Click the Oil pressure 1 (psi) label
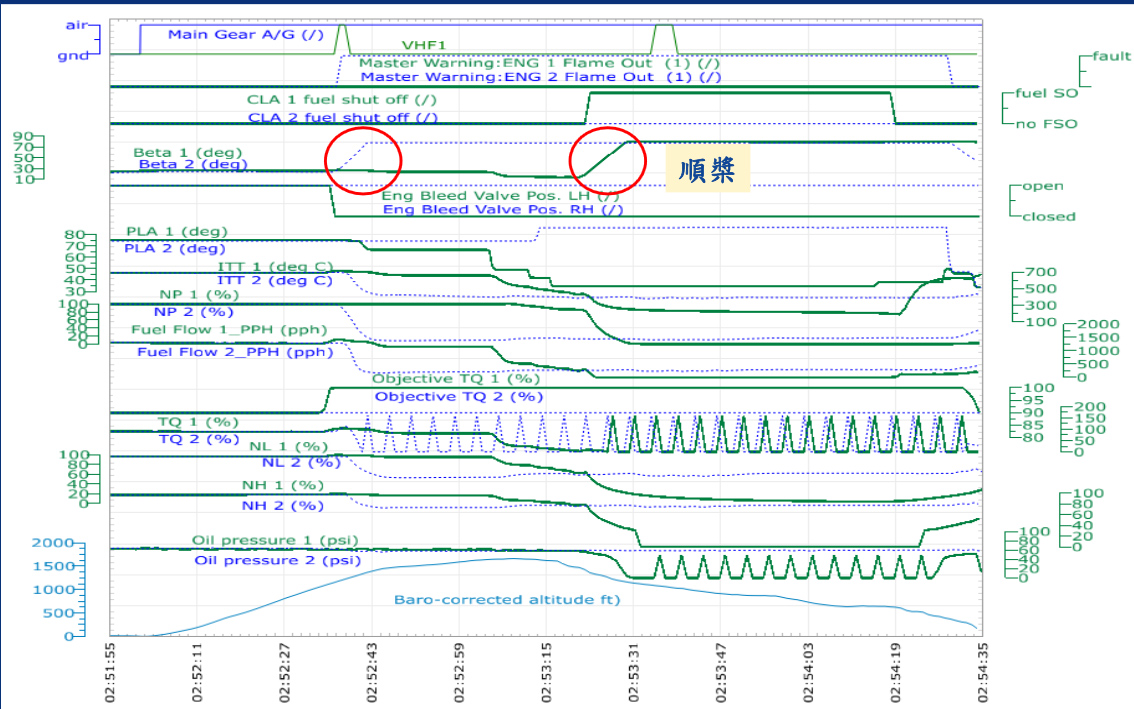 point(274,541)
